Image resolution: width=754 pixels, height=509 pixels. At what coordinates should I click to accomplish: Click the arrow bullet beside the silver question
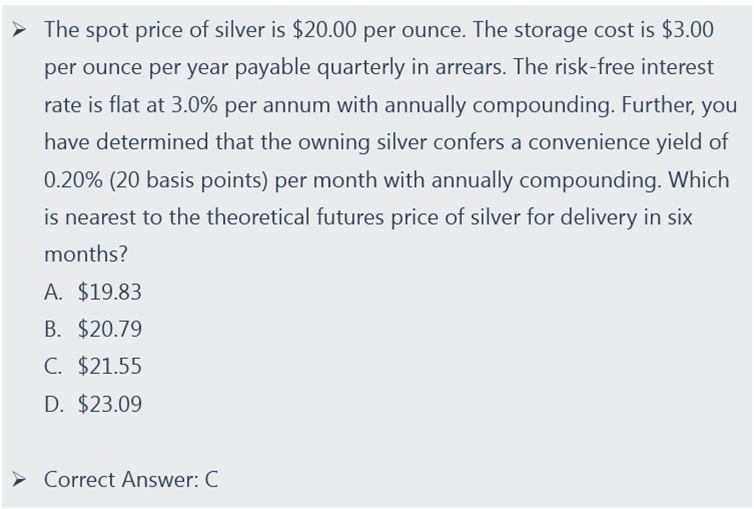pyautogui.click(x=19, y=31)
